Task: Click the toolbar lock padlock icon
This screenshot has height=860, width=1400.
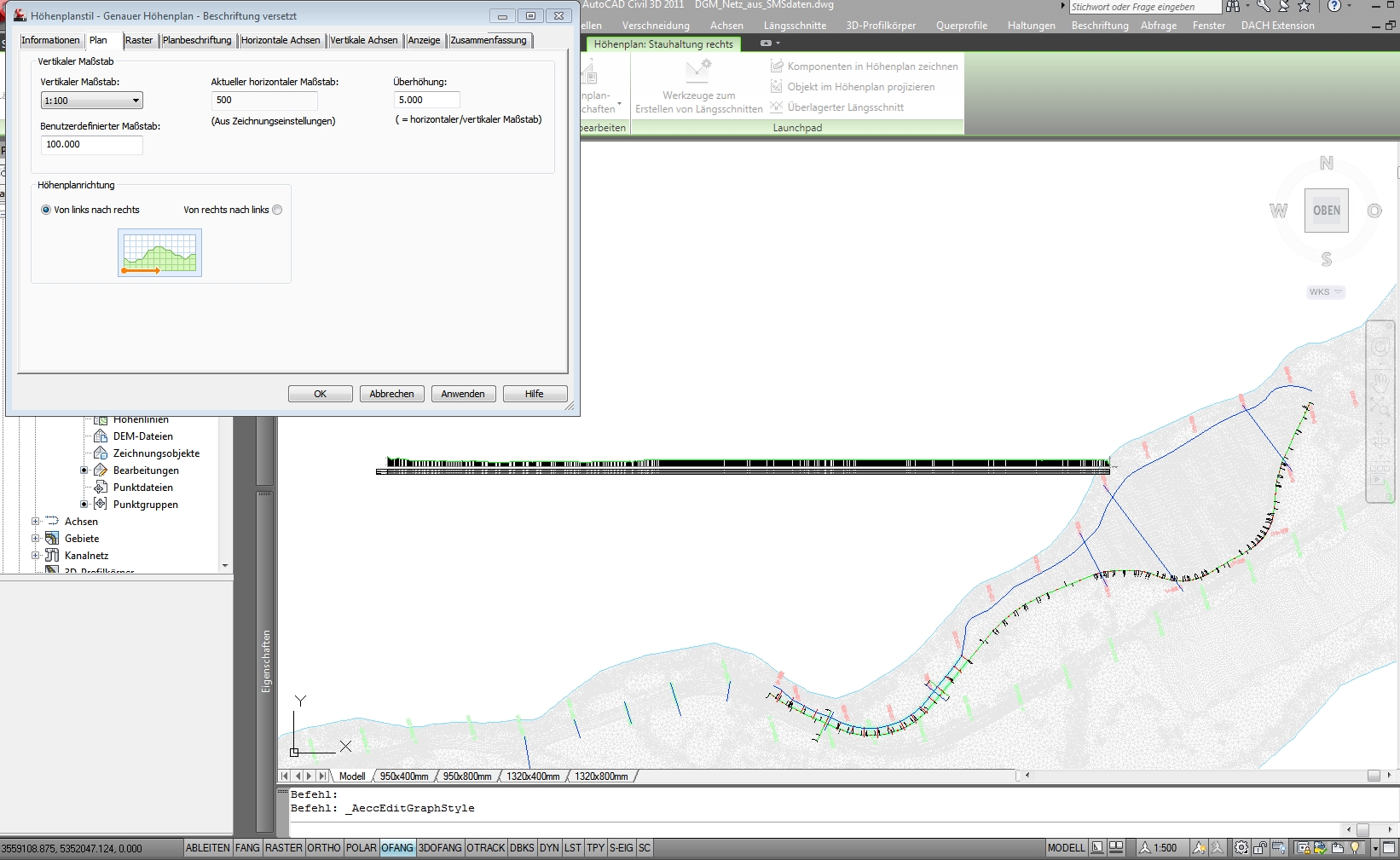Action: click(x=1259, y=847)
